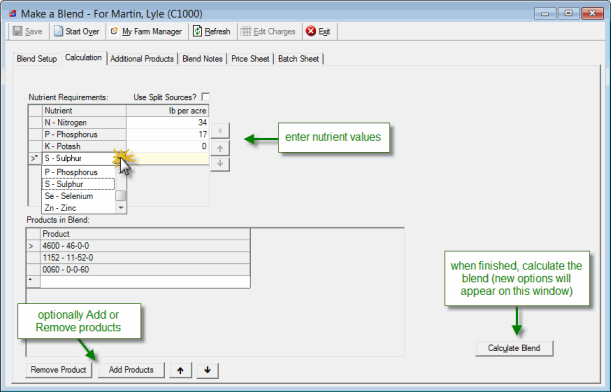Viewport: 611px width, 392px height.
Task: Click the Product column header
Action: 145,234
